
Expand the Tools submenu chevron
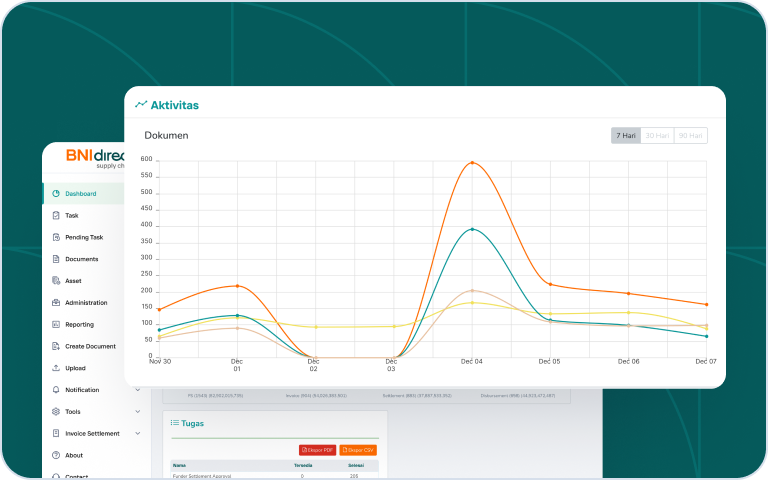tap(137, 412)
